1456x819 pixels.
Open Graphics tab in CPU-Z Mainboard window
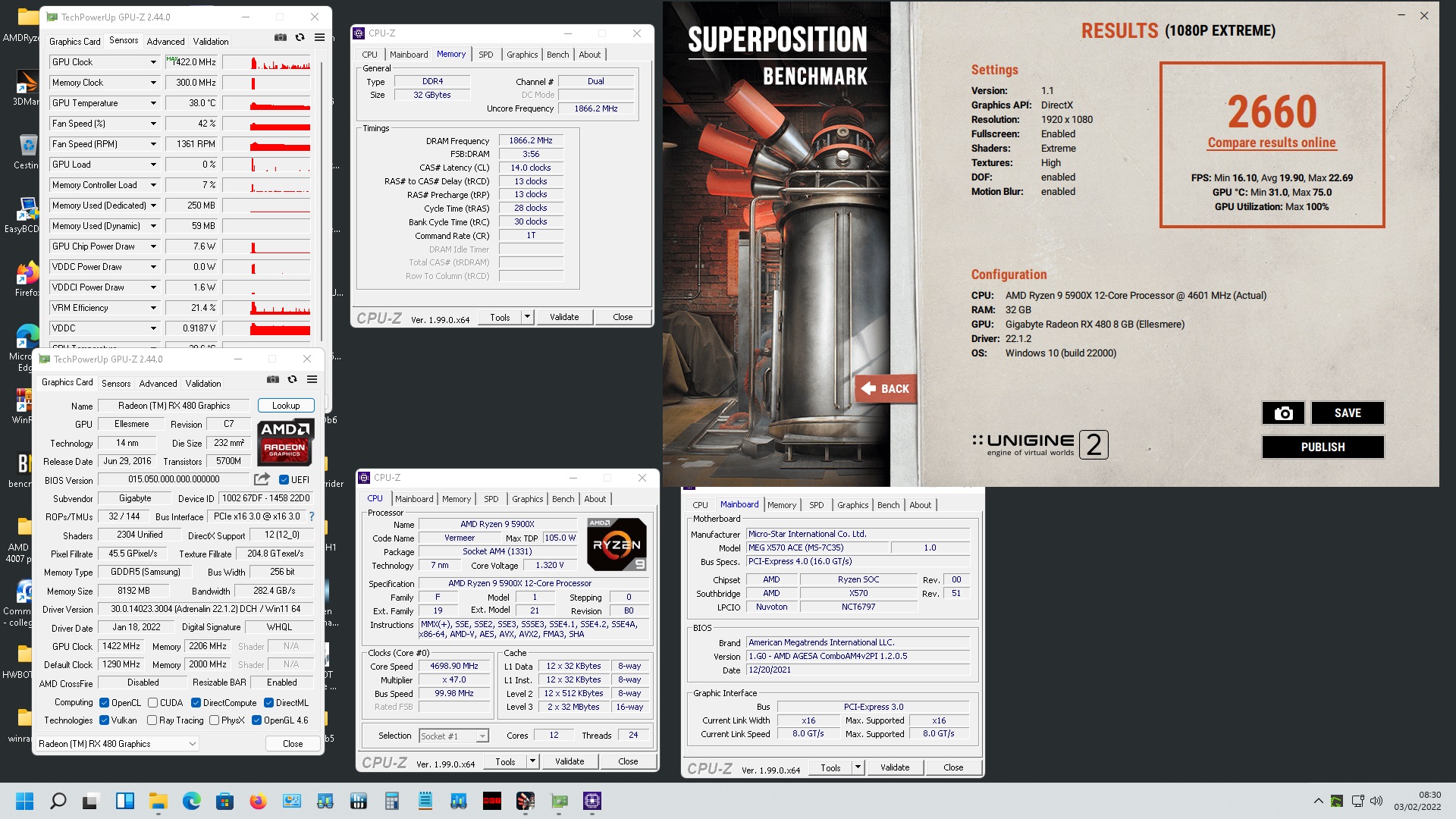coord(853,505)
